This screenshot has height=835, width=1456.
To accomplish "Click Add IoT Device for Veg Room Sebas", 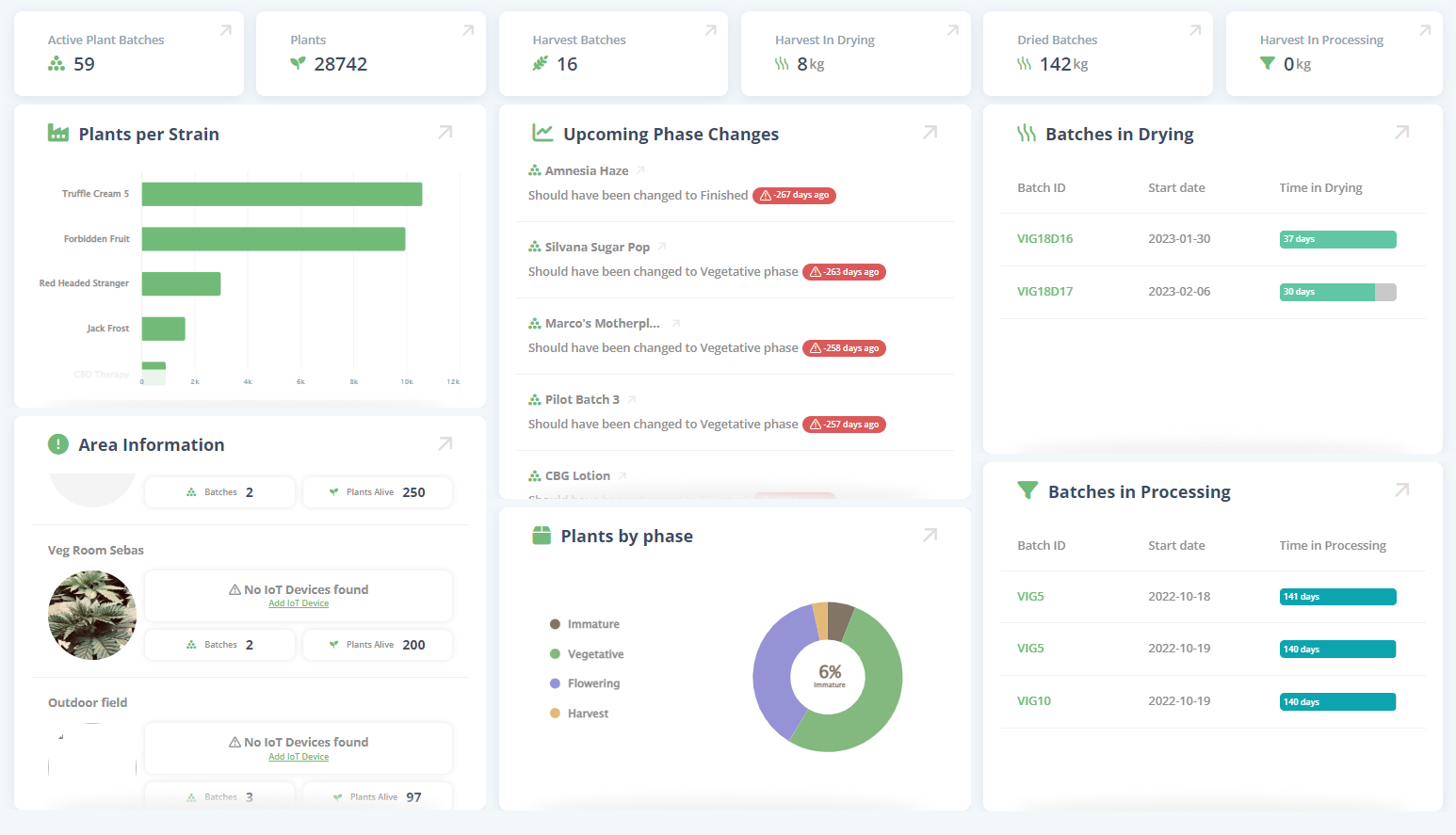I will click(299, 603).
